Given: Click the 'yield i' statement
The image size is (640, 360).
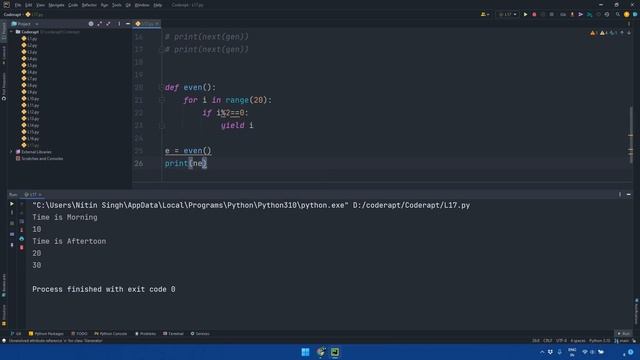Looking at the screenshot, I should pyautogui.click(x=237, y=125).
